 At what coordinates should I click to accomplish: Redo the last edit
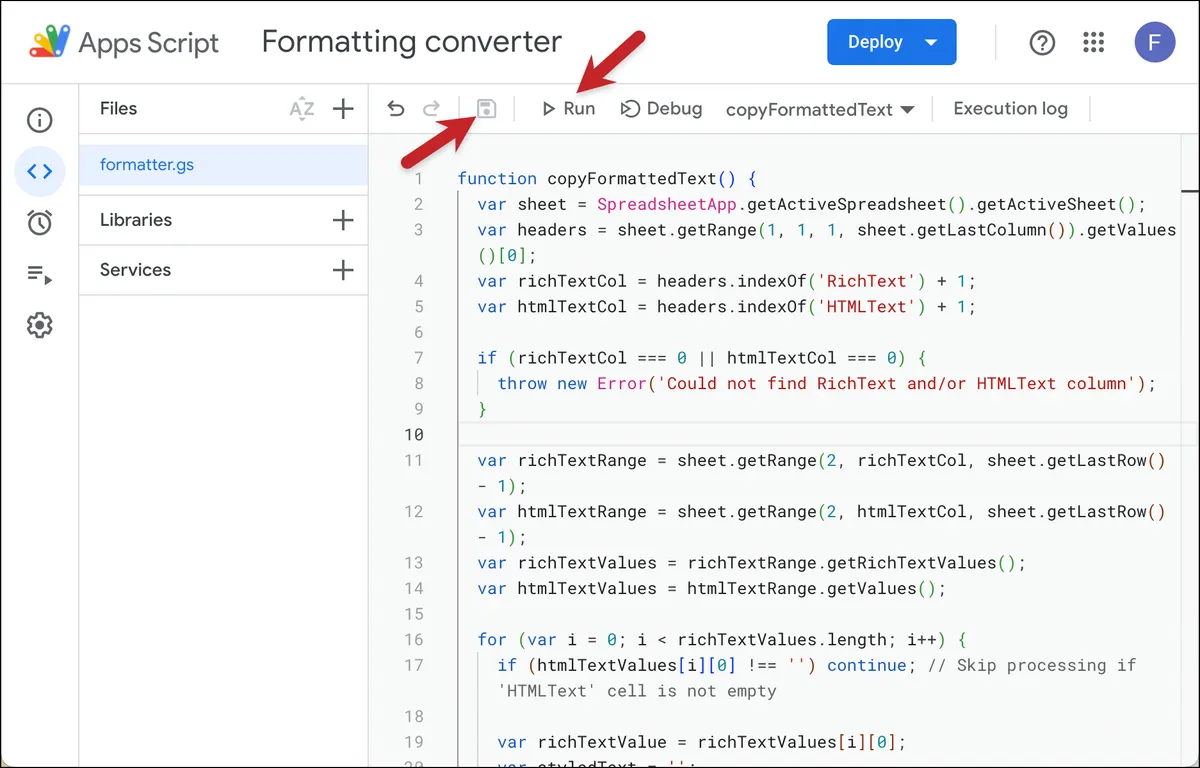tap(431, 109)
